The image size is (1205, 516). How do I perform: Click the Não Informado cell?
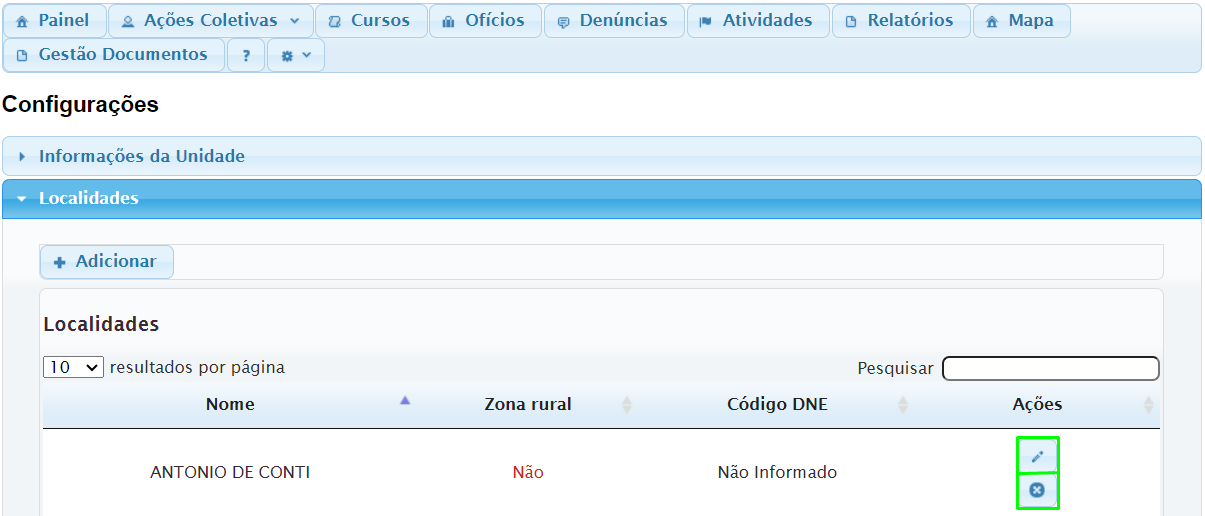tap(777, 472)
